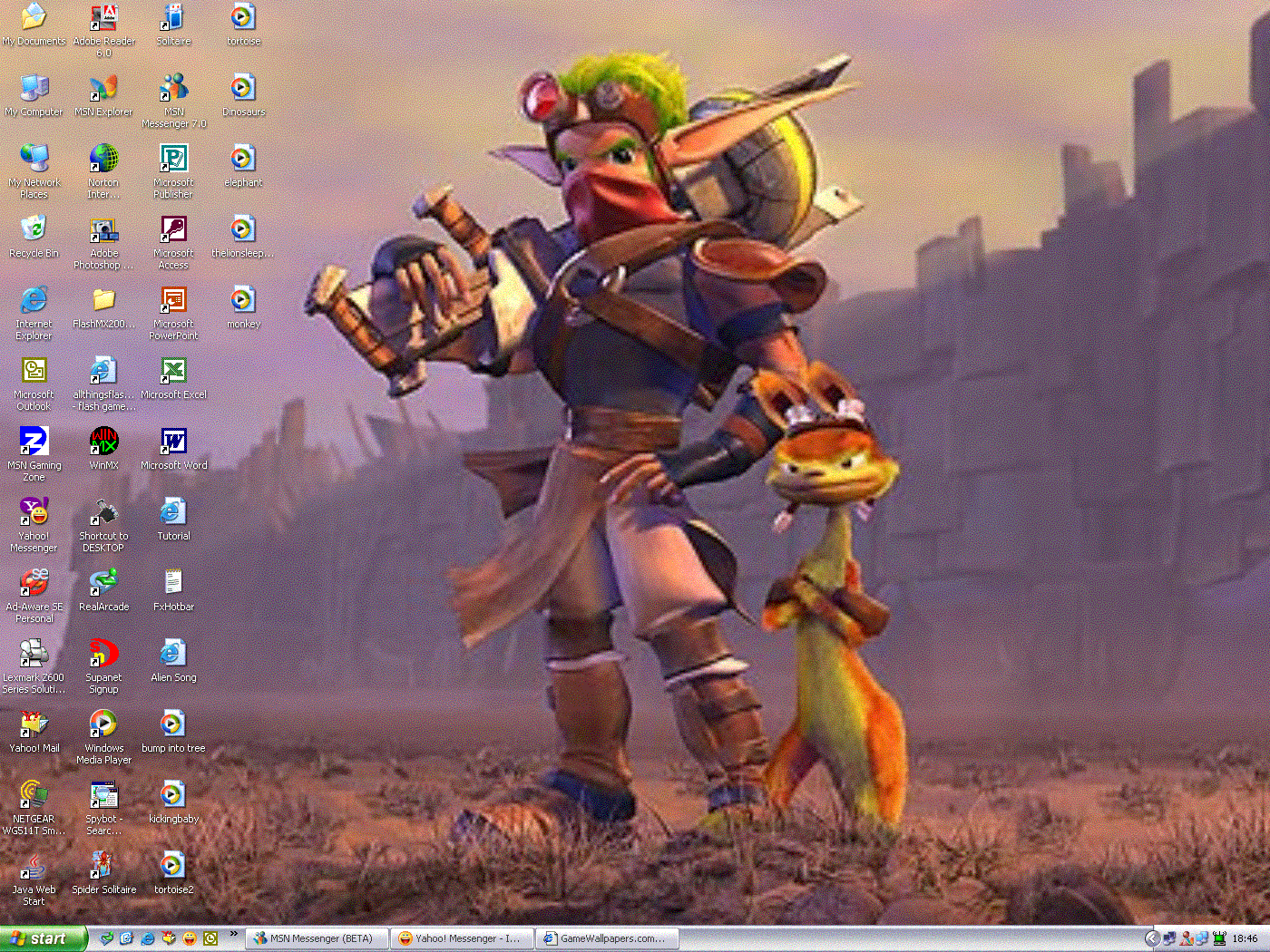Open the NETGEAR WG511T Smart shortcut
This screenshot has height=952, width=1270.
coord(34,808)
